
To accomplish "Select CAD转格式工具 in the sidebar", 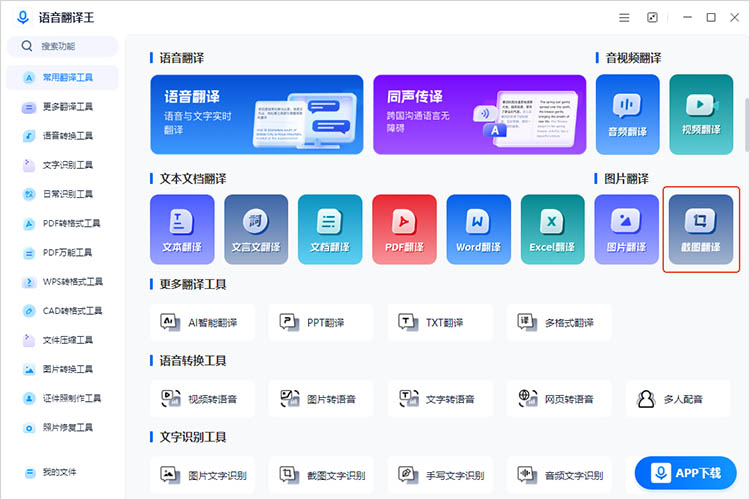I will click(62, 311).
